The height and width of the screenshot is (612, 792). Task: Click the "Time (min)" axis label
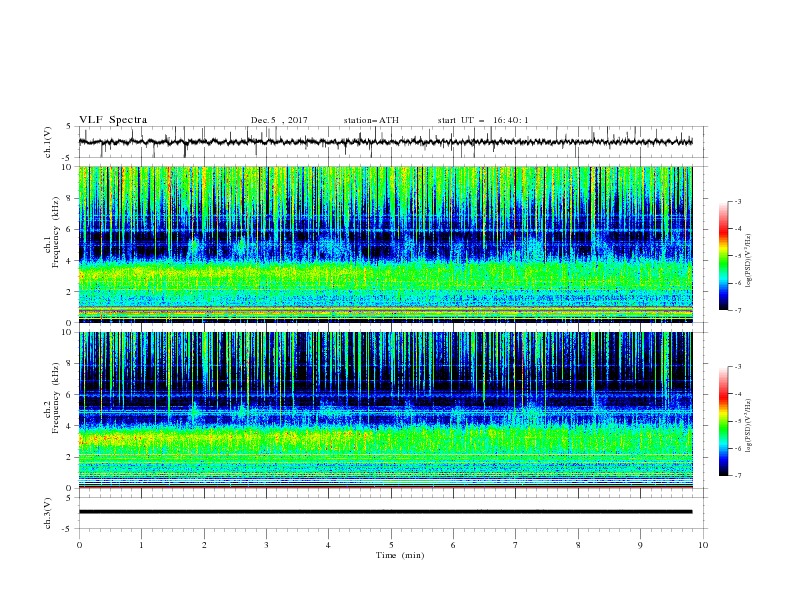point(400,555)
